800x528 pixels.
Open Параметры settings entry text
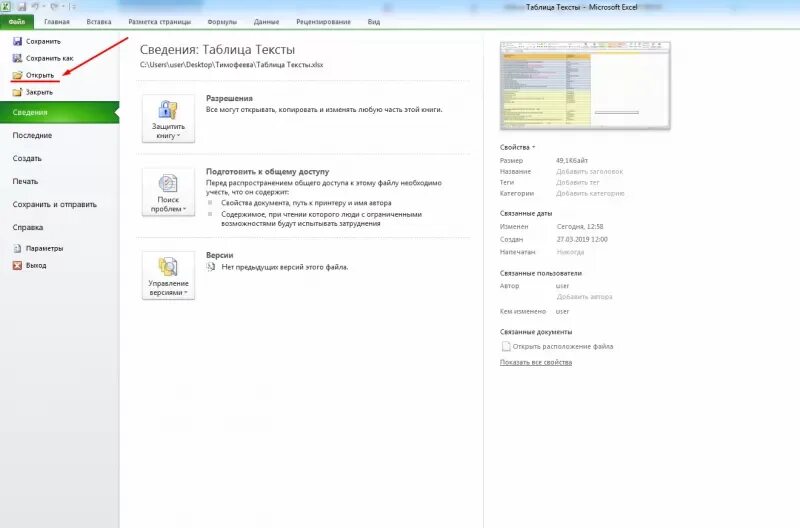click(44, 248)
